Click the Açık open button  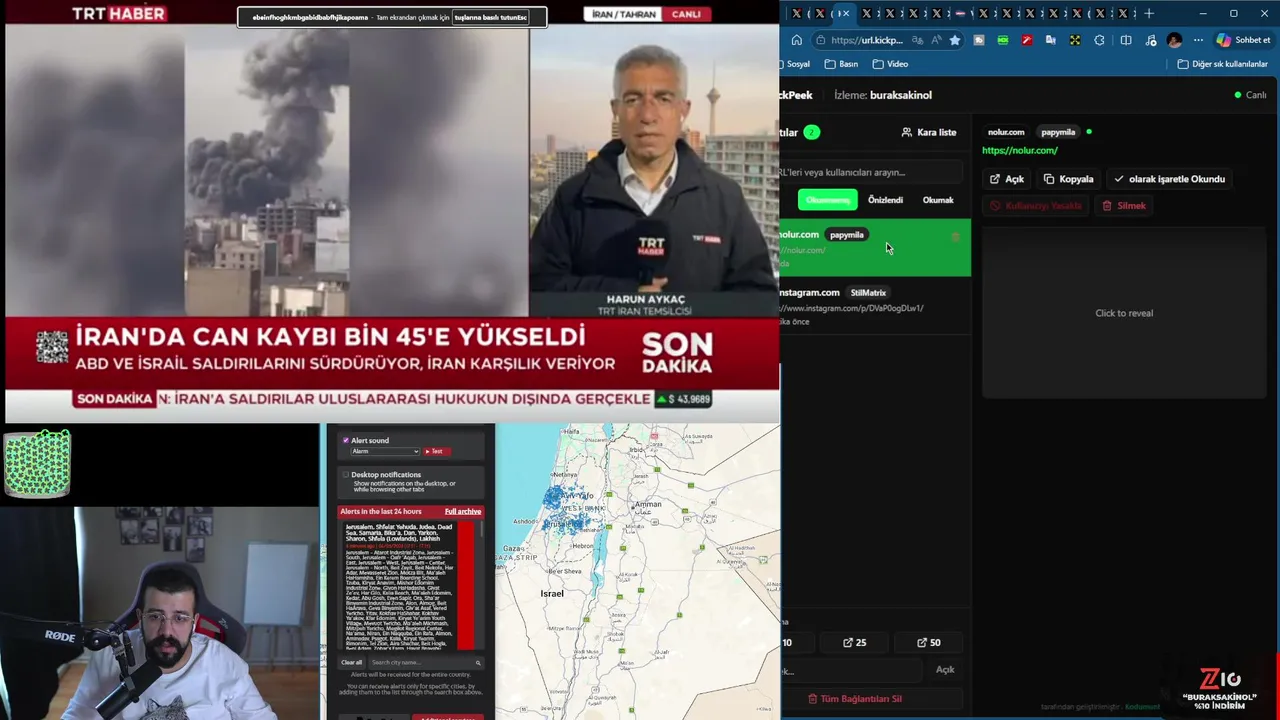(x=1007, y=179)
